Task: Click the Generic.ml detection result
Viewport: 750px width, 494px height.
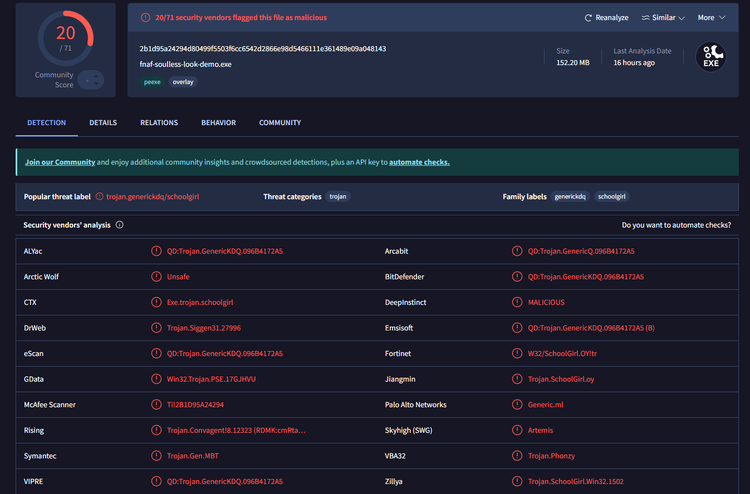Action: (x=545, y=405)
